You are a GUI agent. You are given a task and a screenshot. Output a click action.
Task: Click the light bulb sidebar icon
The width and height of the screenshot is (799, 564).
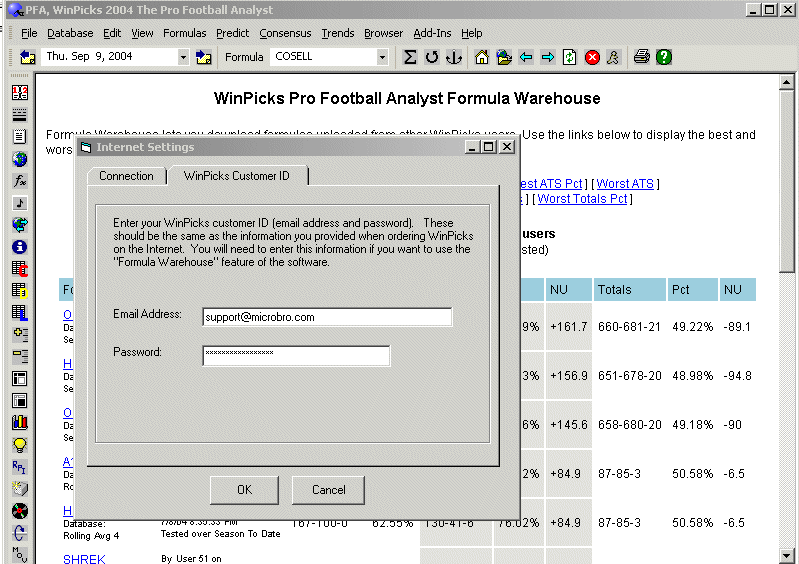20,445
